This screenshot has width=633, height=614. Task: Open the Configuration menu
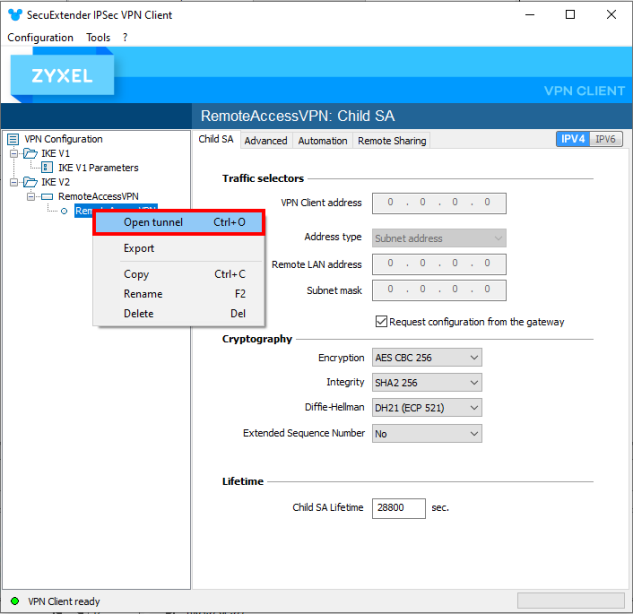pos(40,37)
